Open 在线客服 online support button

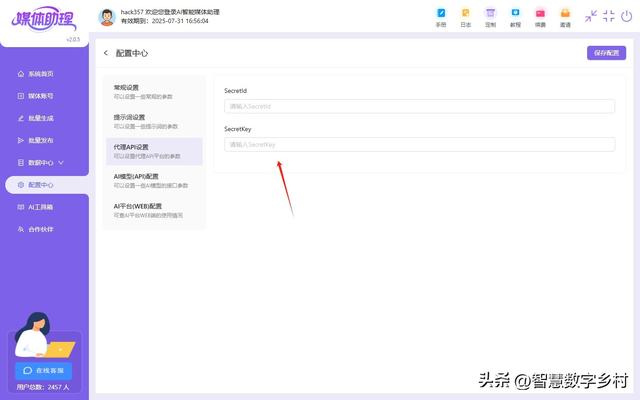(x=44, y=370)
